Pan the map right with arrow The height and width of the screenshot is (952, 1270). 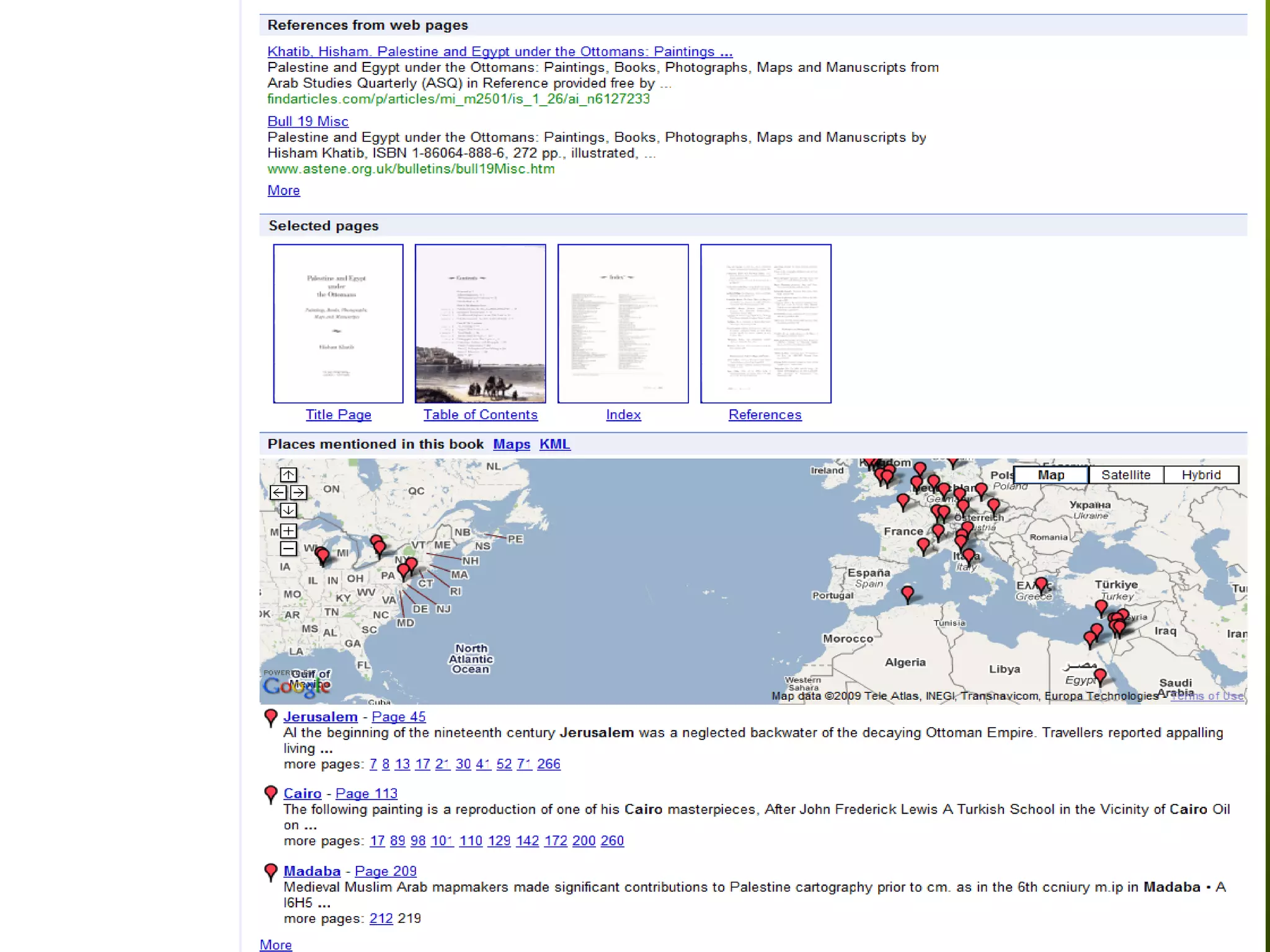(x=298, y=492)
